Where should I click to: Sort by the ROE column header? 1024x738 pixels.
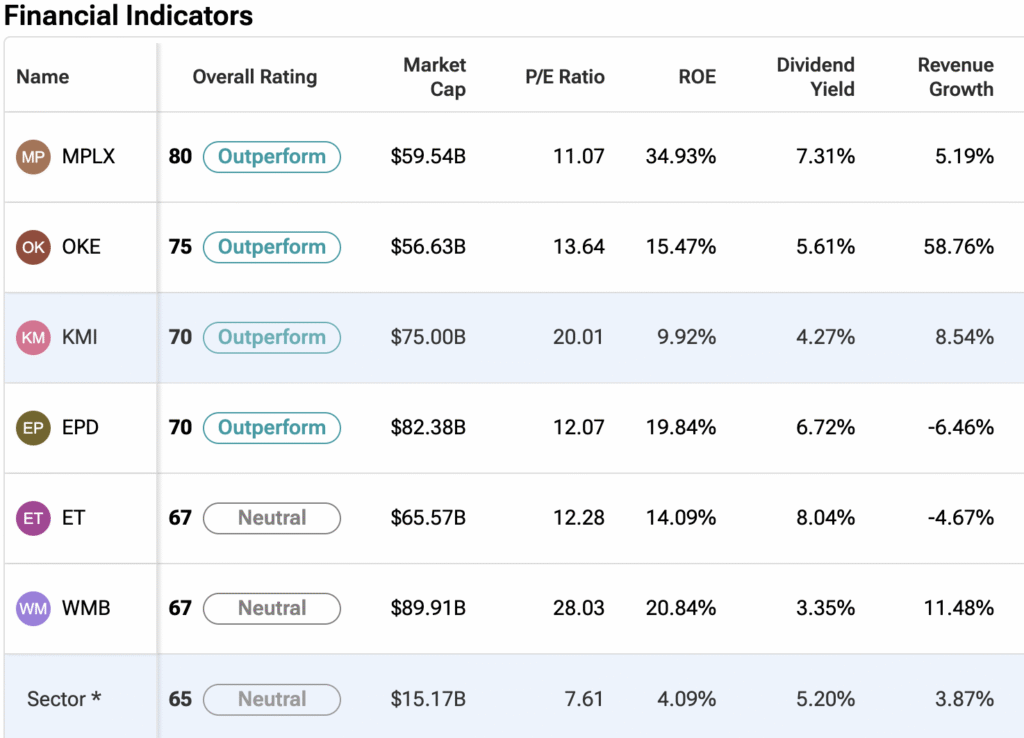tap(696, 77)
